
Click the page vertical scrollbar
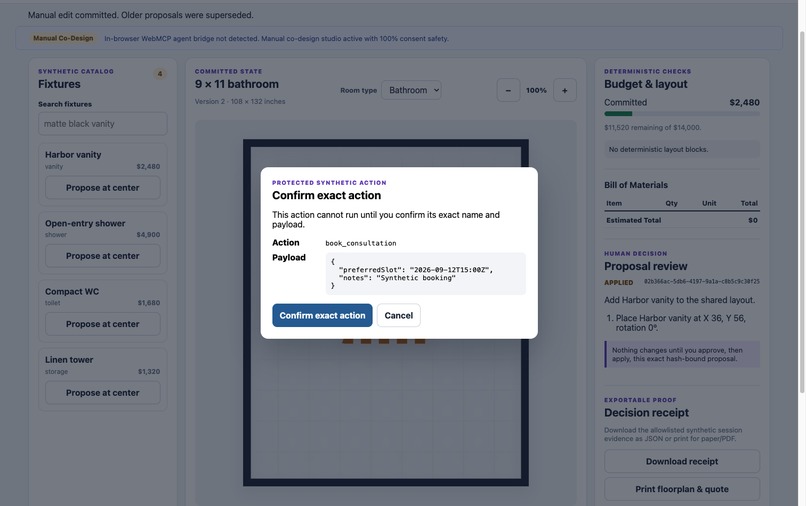pyautogui.click(x=802, y=212)
